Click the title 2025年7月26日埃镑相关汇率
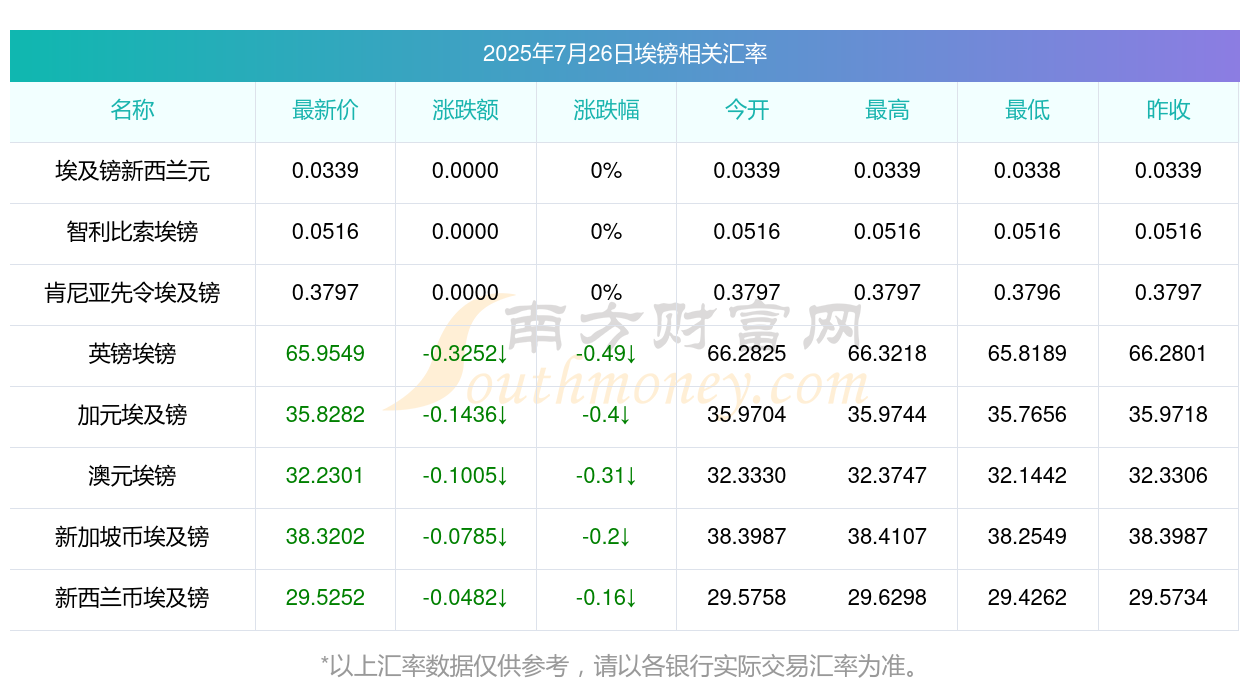Screen dimensions: 1250x698 [625, 54]
